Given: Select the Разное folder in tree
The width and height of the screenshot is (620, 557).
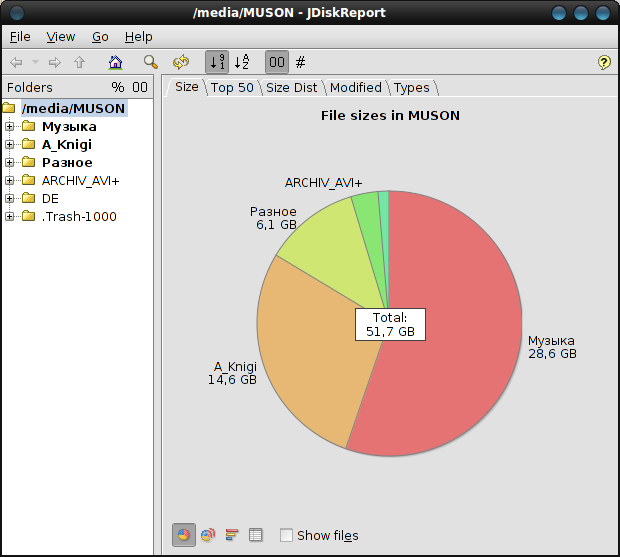Looking at the screenshot, I should pyautogui.click(x=67, y=162).
